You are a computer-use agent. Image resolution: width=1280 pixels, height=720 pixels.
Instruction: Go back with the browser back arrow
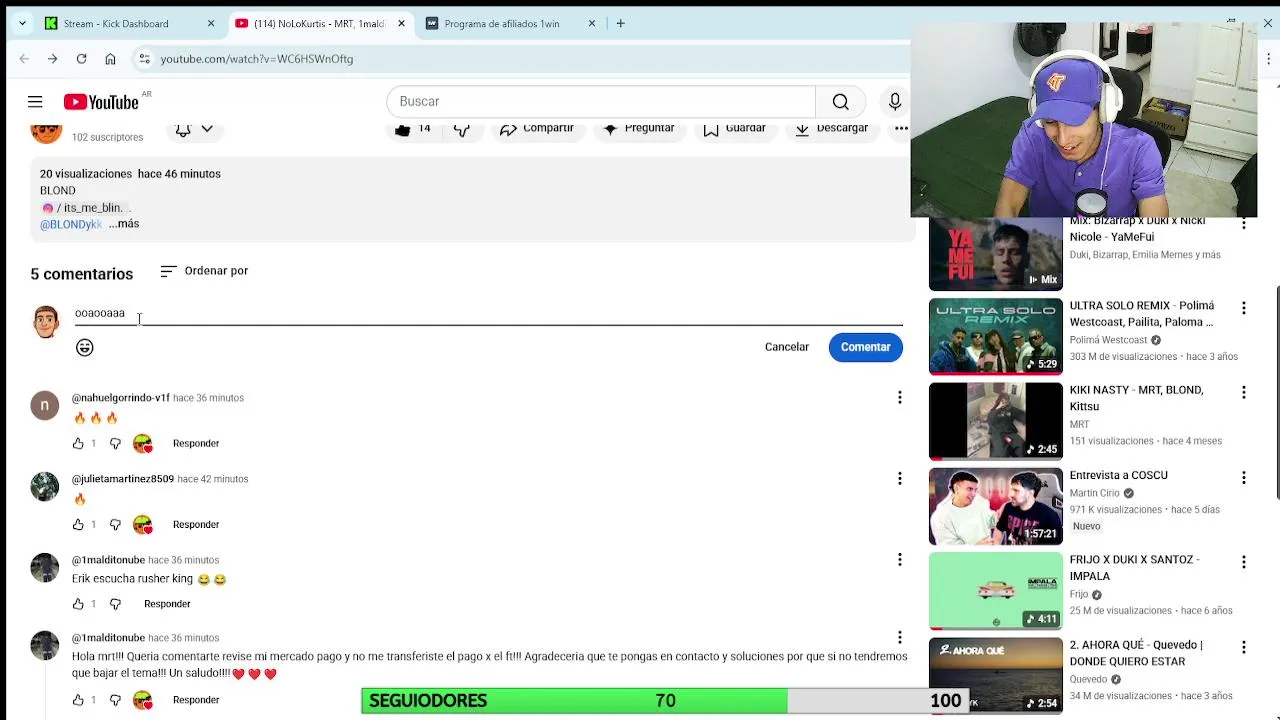coord(24,59)
